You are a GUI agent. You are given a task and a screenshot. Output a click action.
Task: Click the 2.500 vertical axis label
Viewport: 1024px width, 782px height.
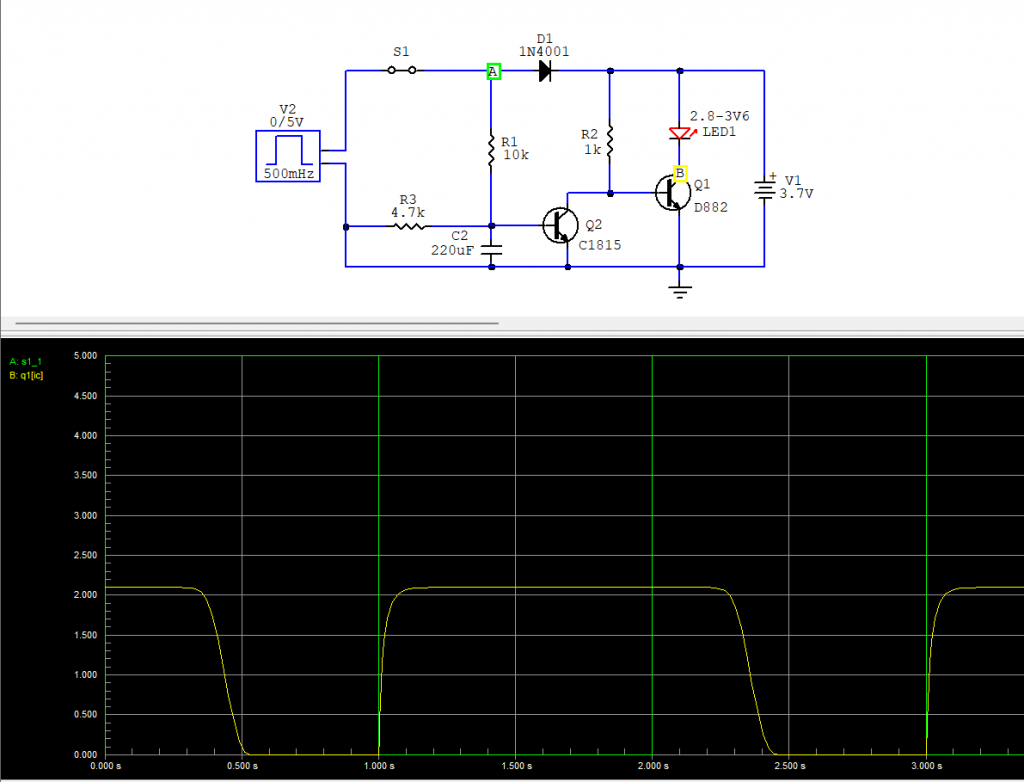click(x=86, y=555)
